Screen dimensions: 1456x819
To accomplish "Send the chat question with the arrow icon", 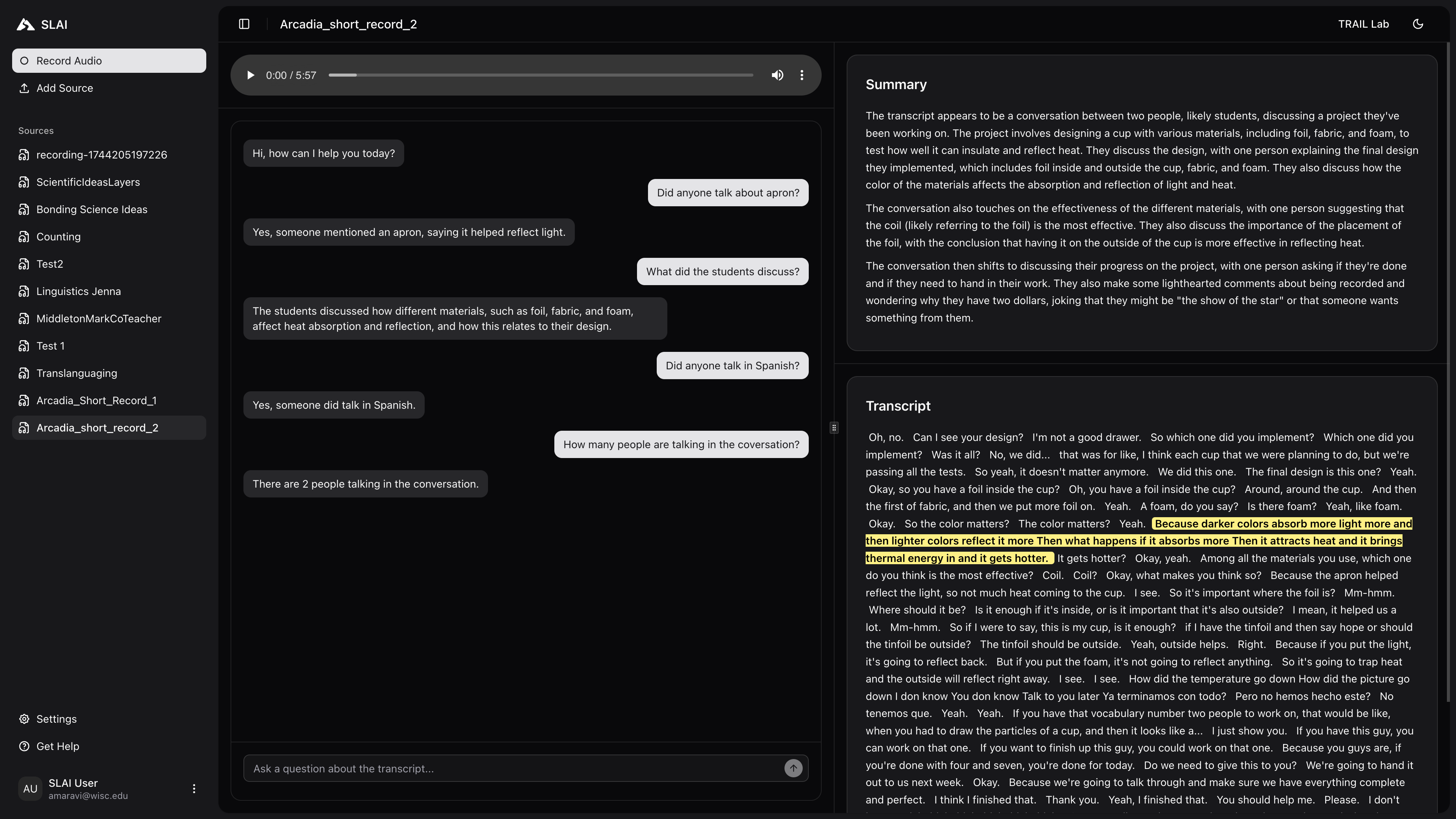I will click(x=794, y=768).
